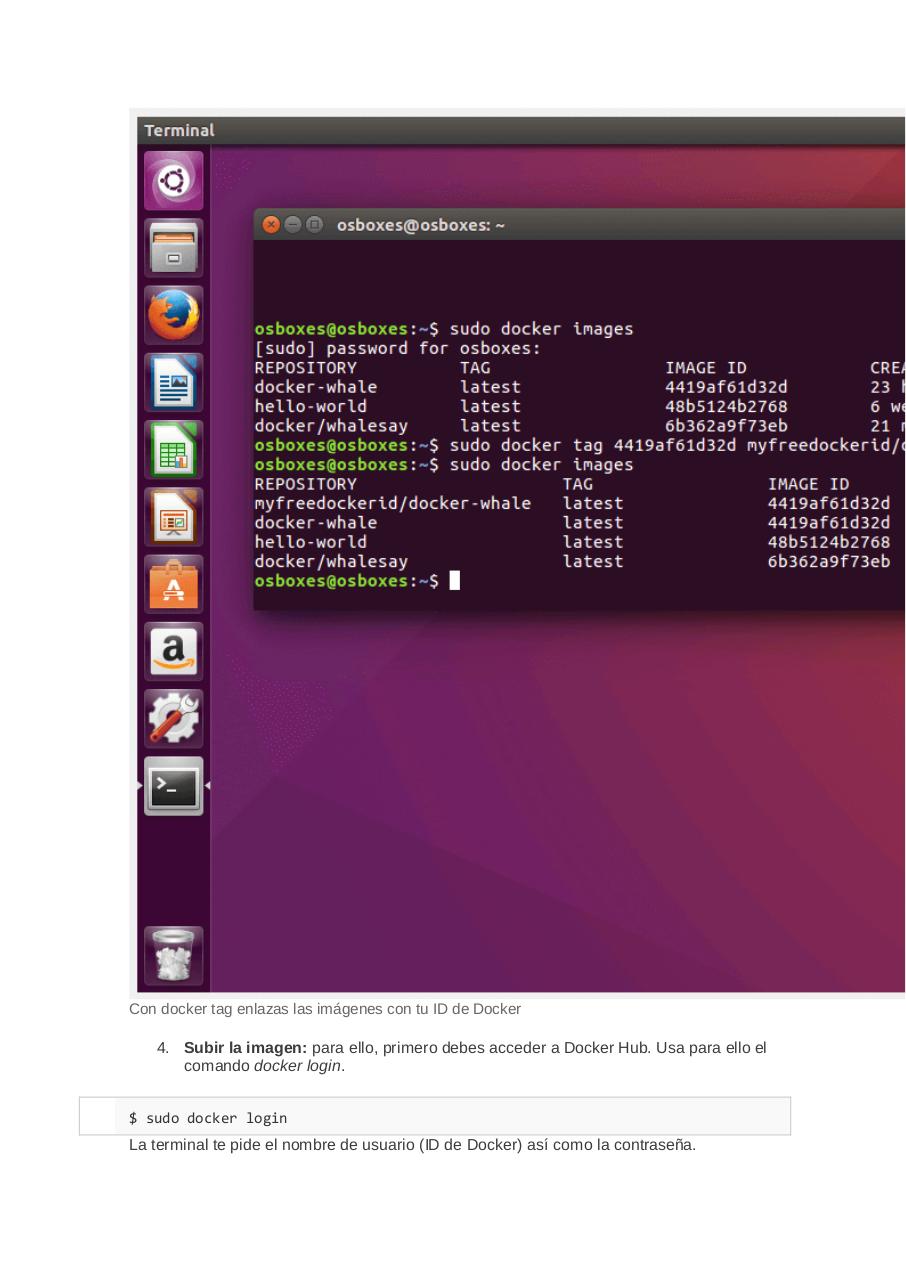The width and height of the screenshot is (906, 1280).
Task: Open the Files file manager from launcher
Action: point(173,247)
